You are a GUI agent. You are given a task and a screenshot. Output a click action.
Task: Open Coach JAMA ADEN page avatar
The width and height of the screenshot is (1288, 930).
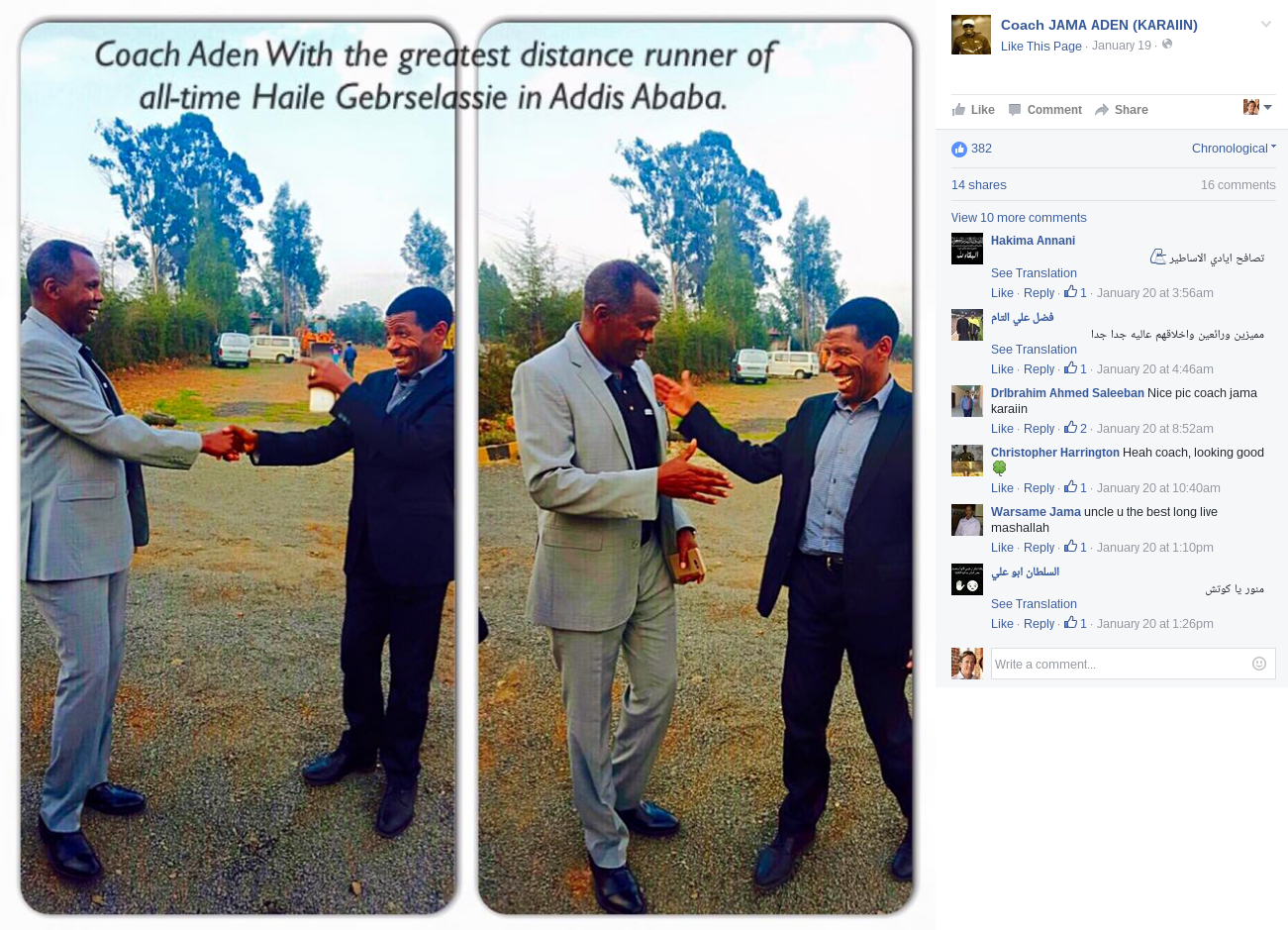[971, 35]
